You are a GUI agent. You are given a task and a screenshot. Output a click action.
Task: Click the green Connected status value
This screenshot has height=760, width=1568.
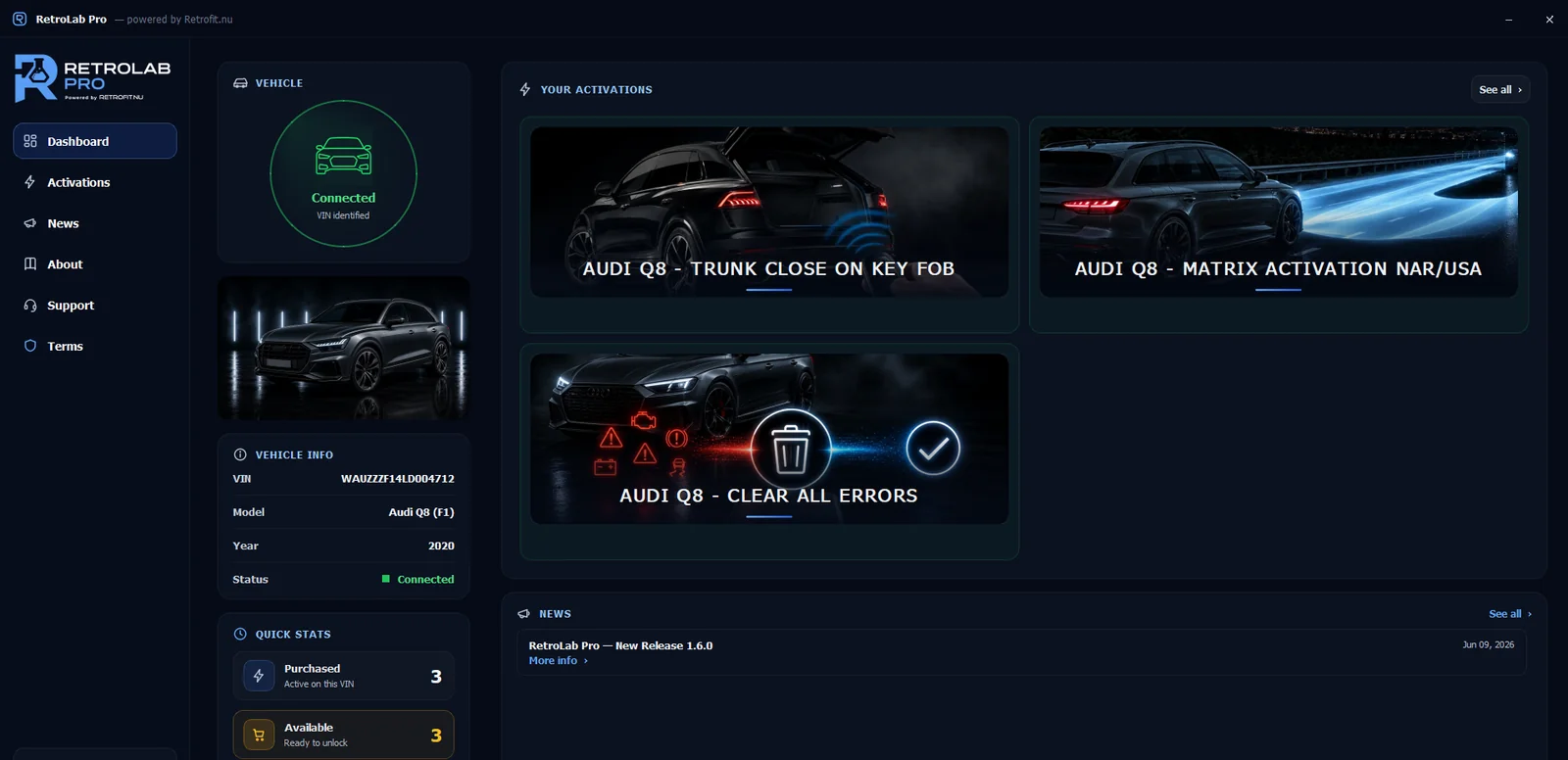coord(425,580)
